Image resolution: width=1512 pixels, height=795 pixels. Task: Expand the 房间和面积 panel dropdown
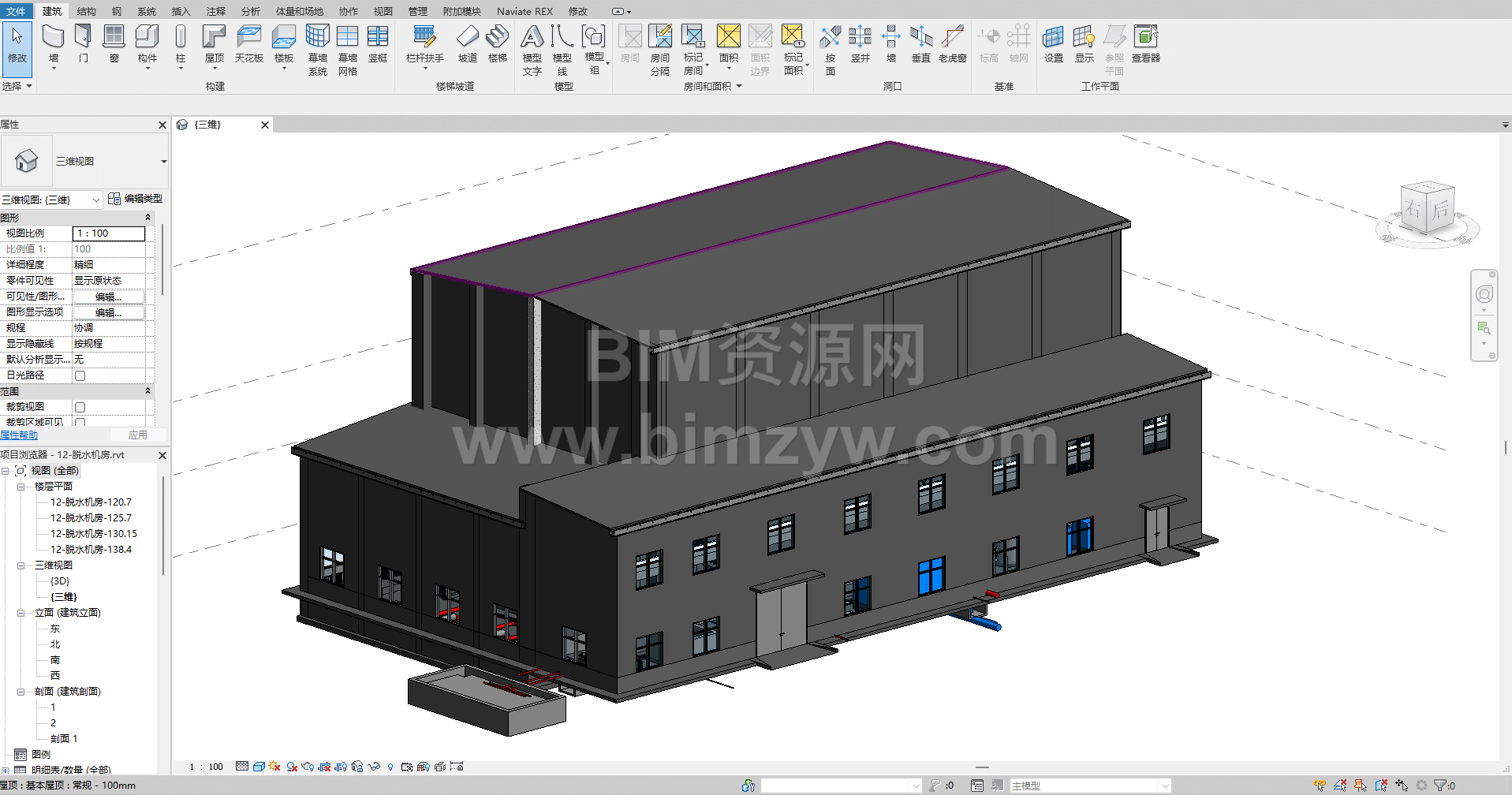(x=713, y=87)
